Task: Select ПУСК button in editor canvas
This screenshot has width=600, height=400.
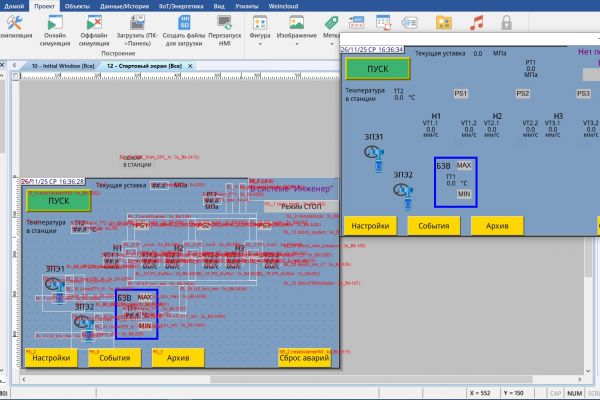Action: coord(59,201)
